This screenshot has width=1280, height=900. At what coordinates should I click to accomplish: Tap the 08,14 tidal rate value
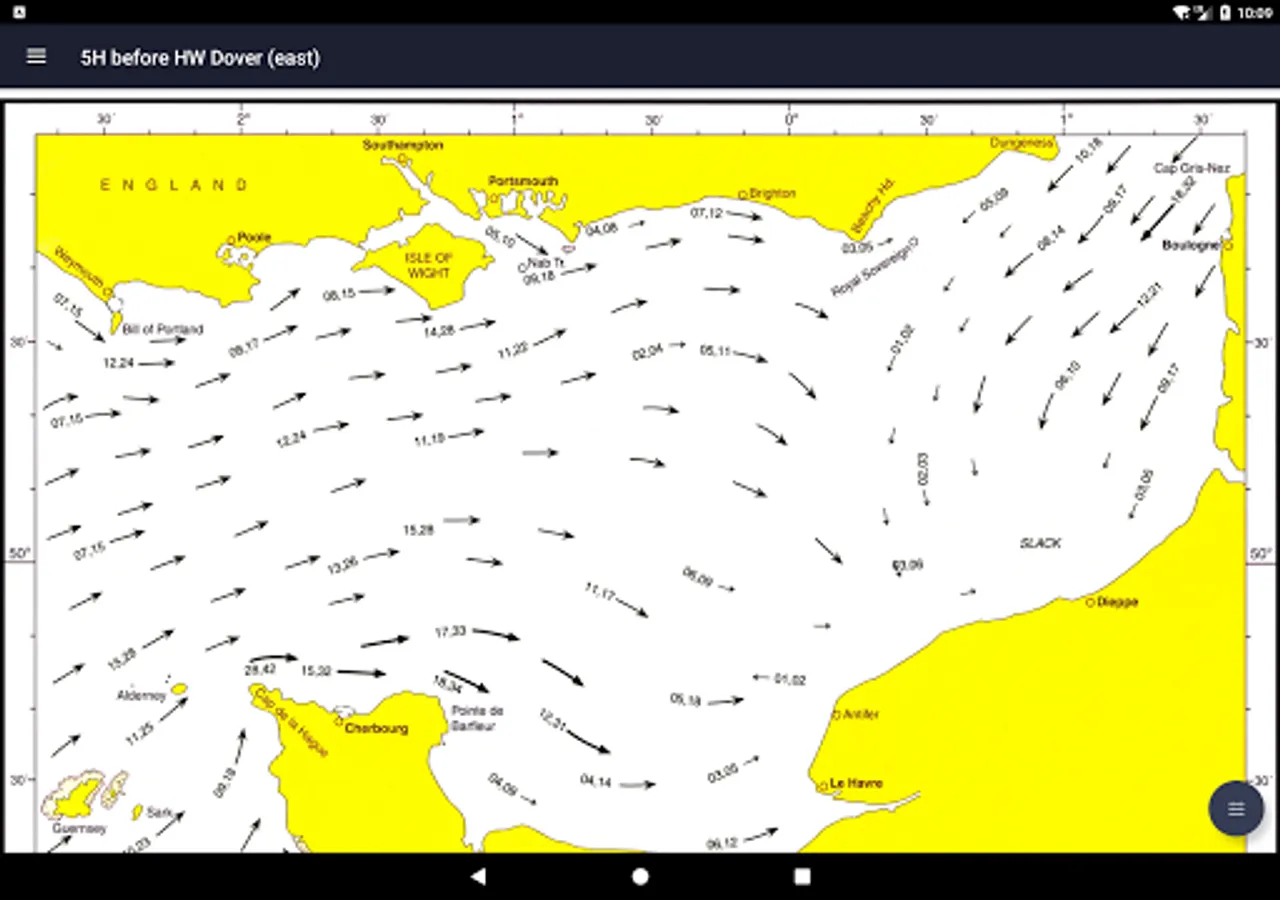[x=1051, y=239]
